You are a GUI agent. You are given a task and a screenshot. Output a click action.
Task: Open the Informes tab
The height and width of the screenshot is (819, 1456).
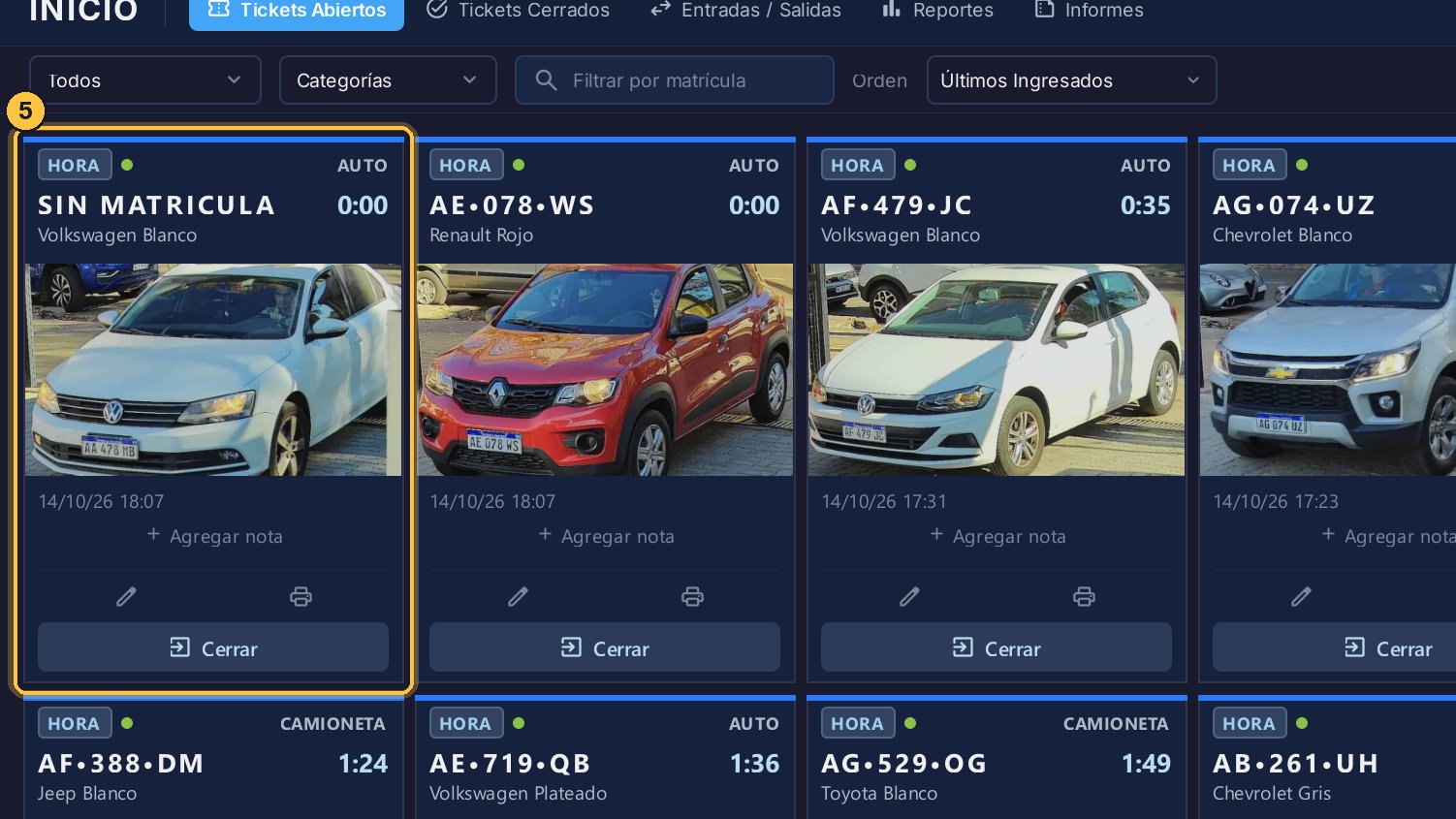pyautogui.click(x=1089, y=11)
